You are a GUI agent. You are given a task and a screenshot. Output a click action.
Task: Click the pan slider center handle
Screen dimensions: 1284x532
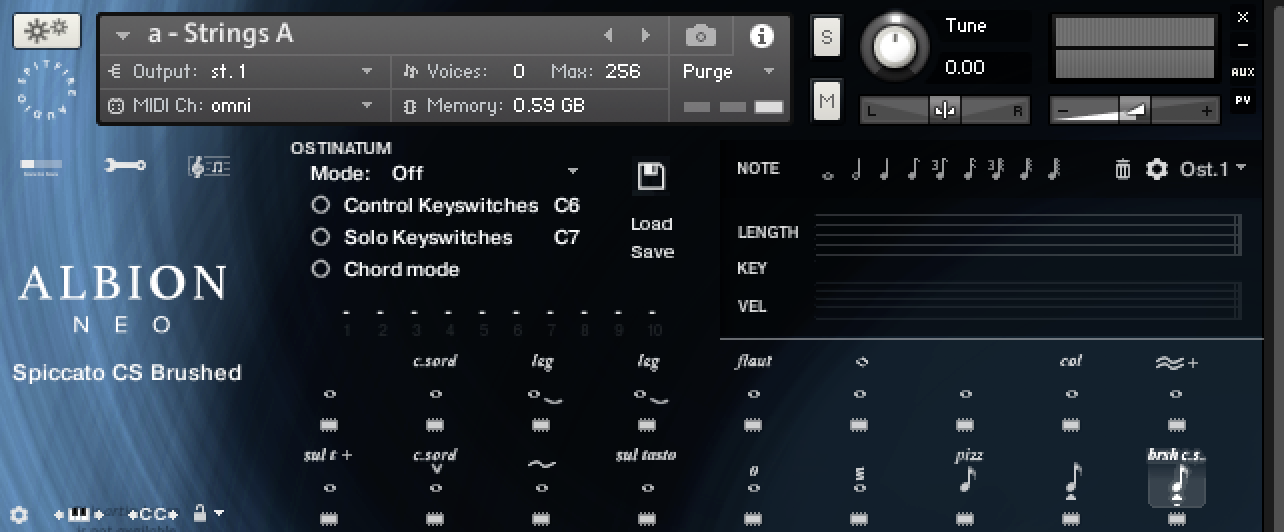click(944, 111)
